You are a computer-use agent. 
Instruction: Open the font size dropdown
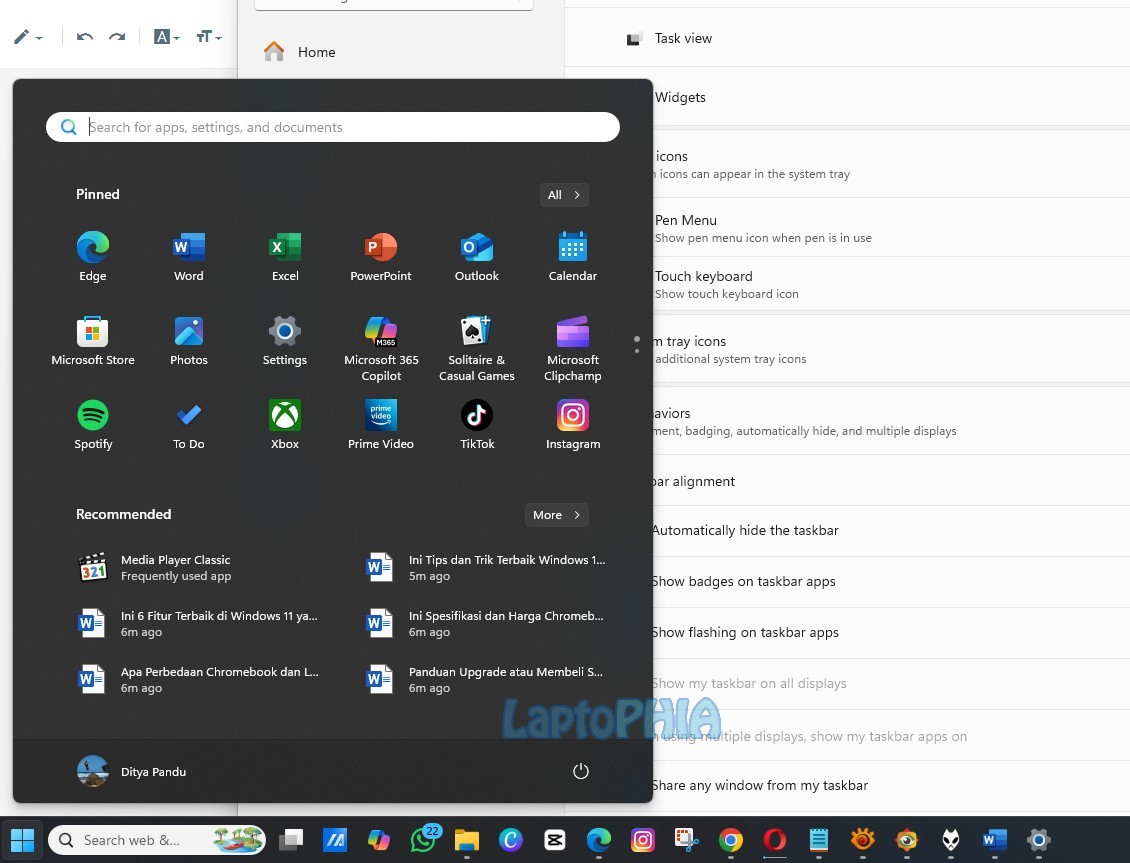[209, 37]
